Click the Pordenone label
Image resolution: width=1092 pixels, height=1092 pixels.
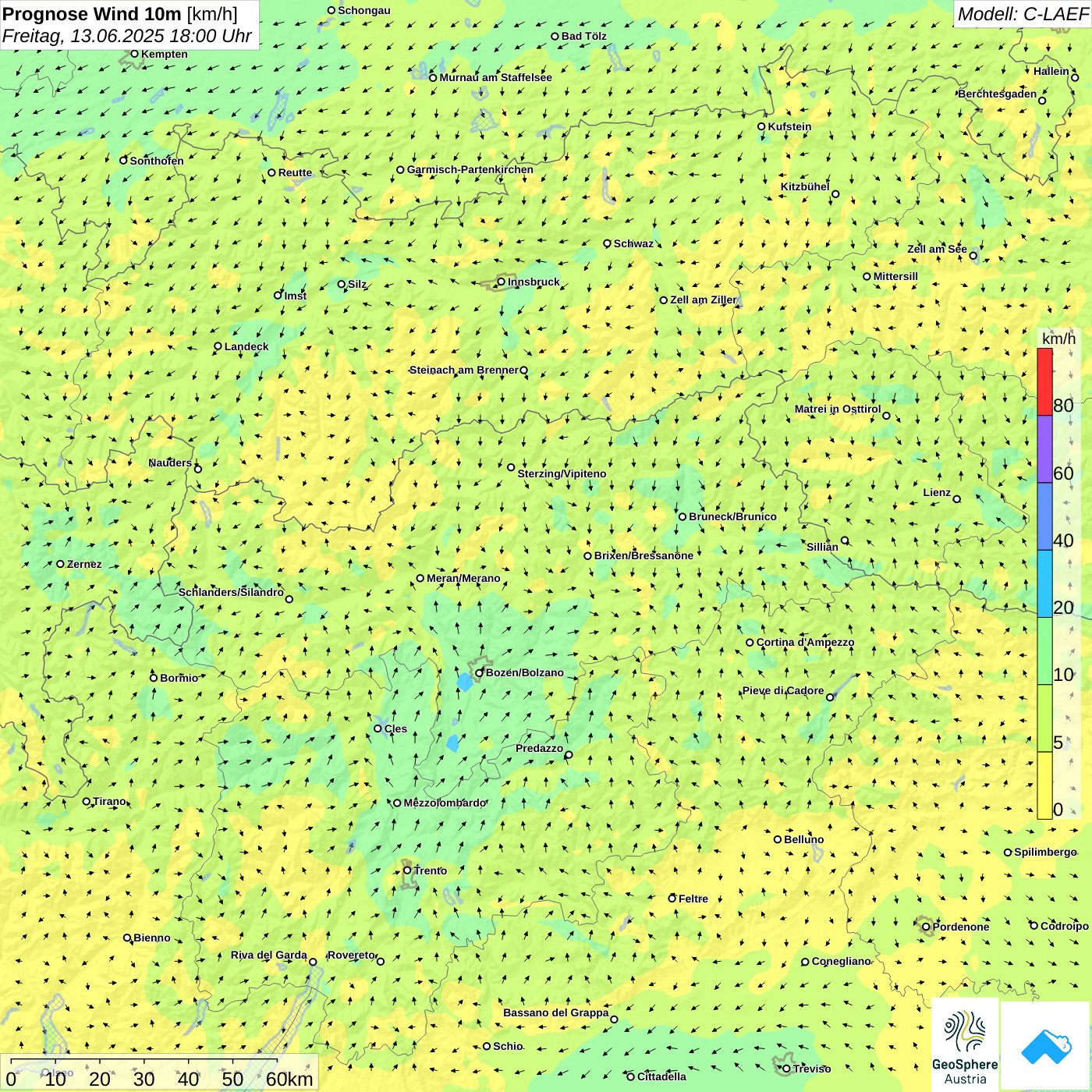pyautogui.click(x=961, y=927)
